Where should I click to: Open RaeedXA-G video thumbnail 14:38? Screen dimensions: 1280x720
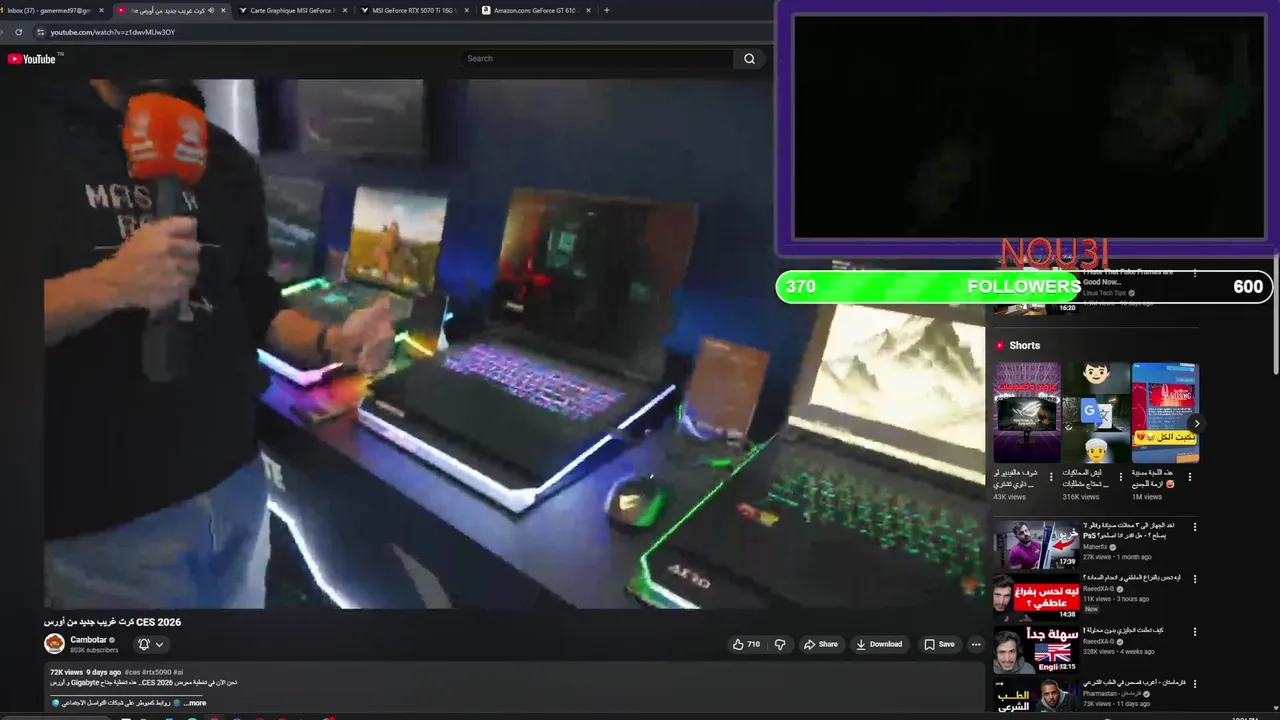tap(1036, 597)
